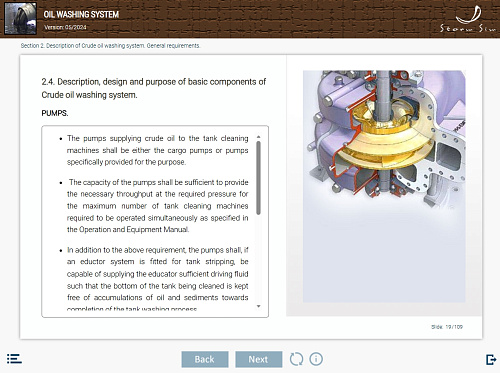Click the reload slide circular arrows icon
This screenshot has width=500, height=373.
[296, 359]
